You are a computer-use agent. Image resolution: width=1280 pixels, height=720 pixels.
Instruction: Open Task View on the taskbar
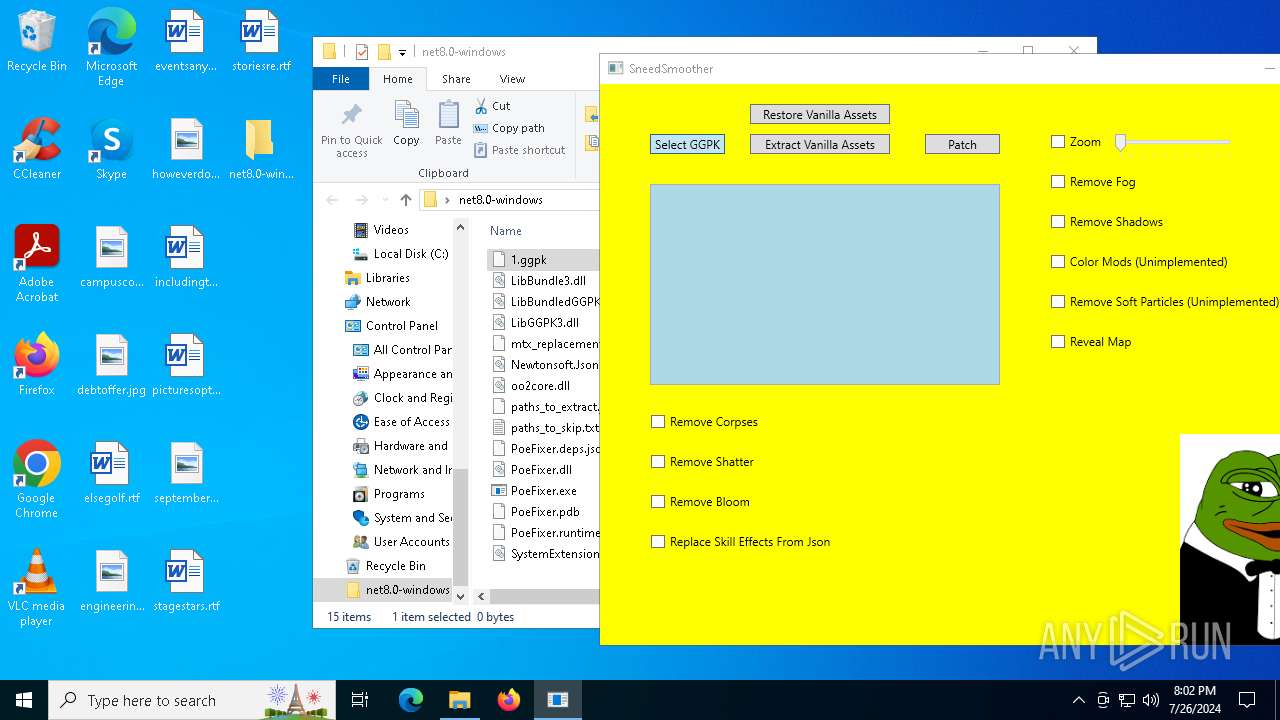point(360,700)
